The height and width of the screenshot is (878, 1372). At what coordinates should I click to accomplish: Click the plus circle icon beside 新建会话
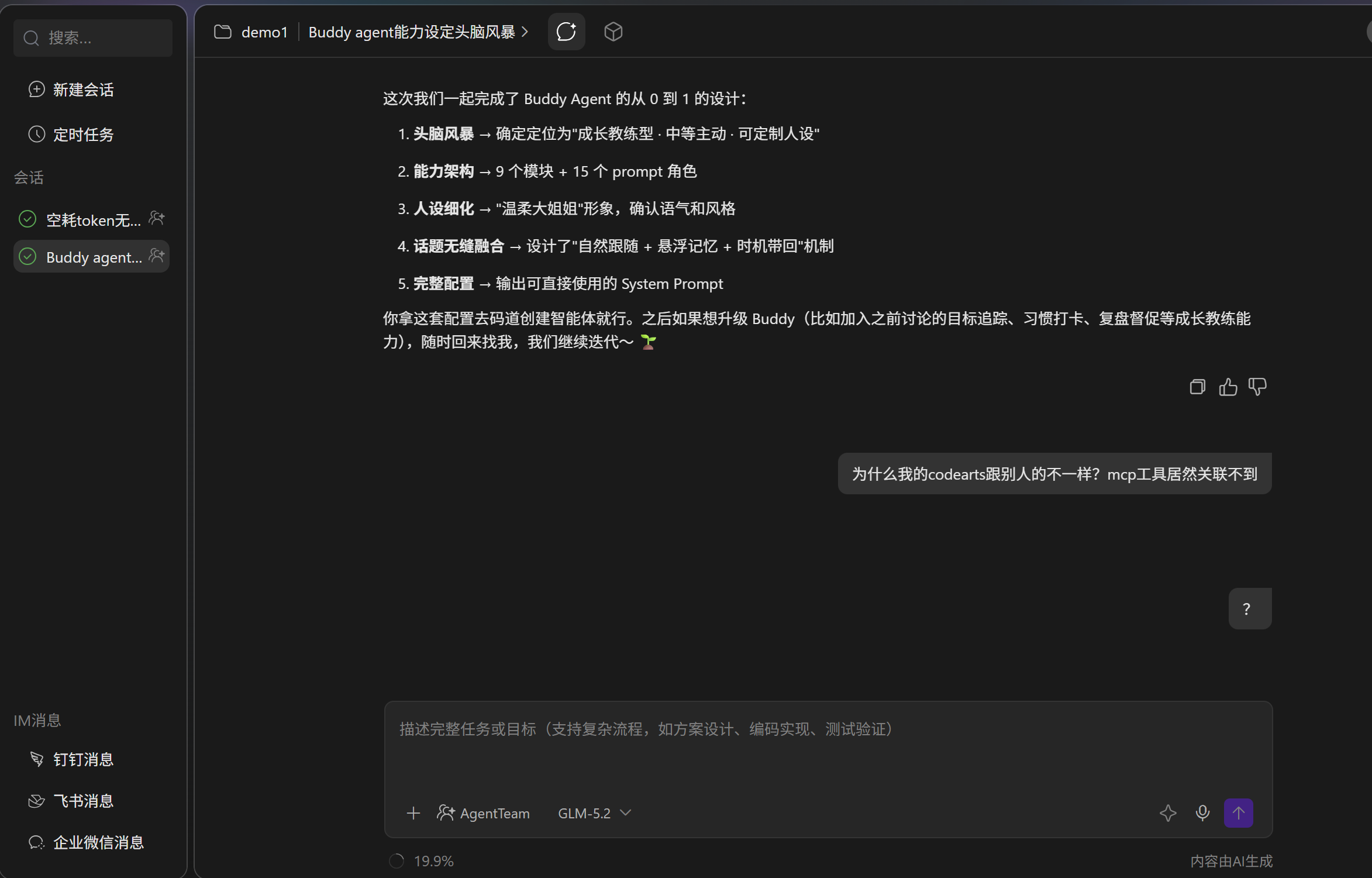(x=37, y=89)
